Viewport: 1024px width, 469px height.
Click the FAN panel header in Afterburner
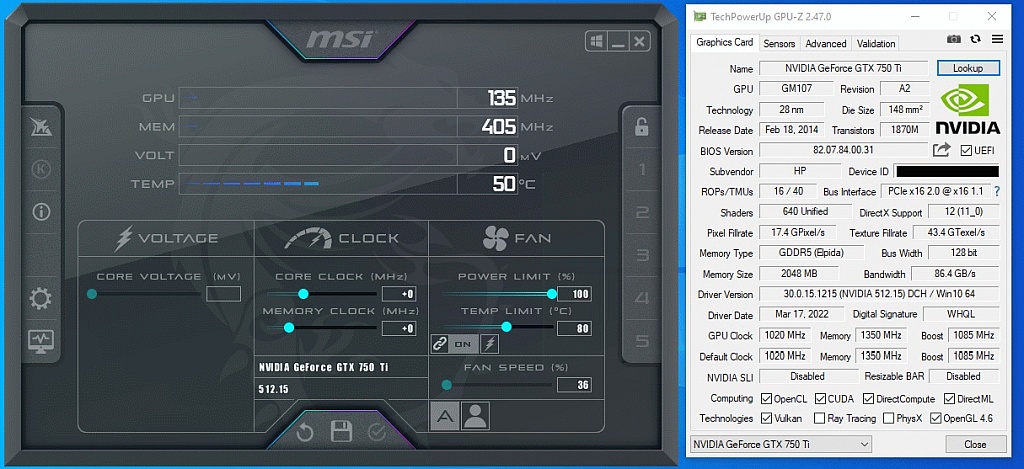pos(516,238)
